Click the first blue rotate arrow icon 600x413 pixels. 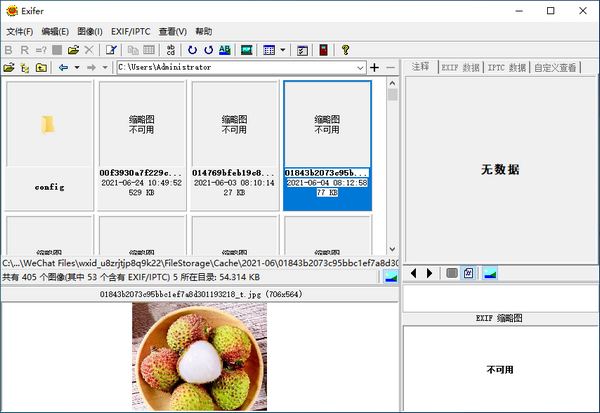(192, 50)
